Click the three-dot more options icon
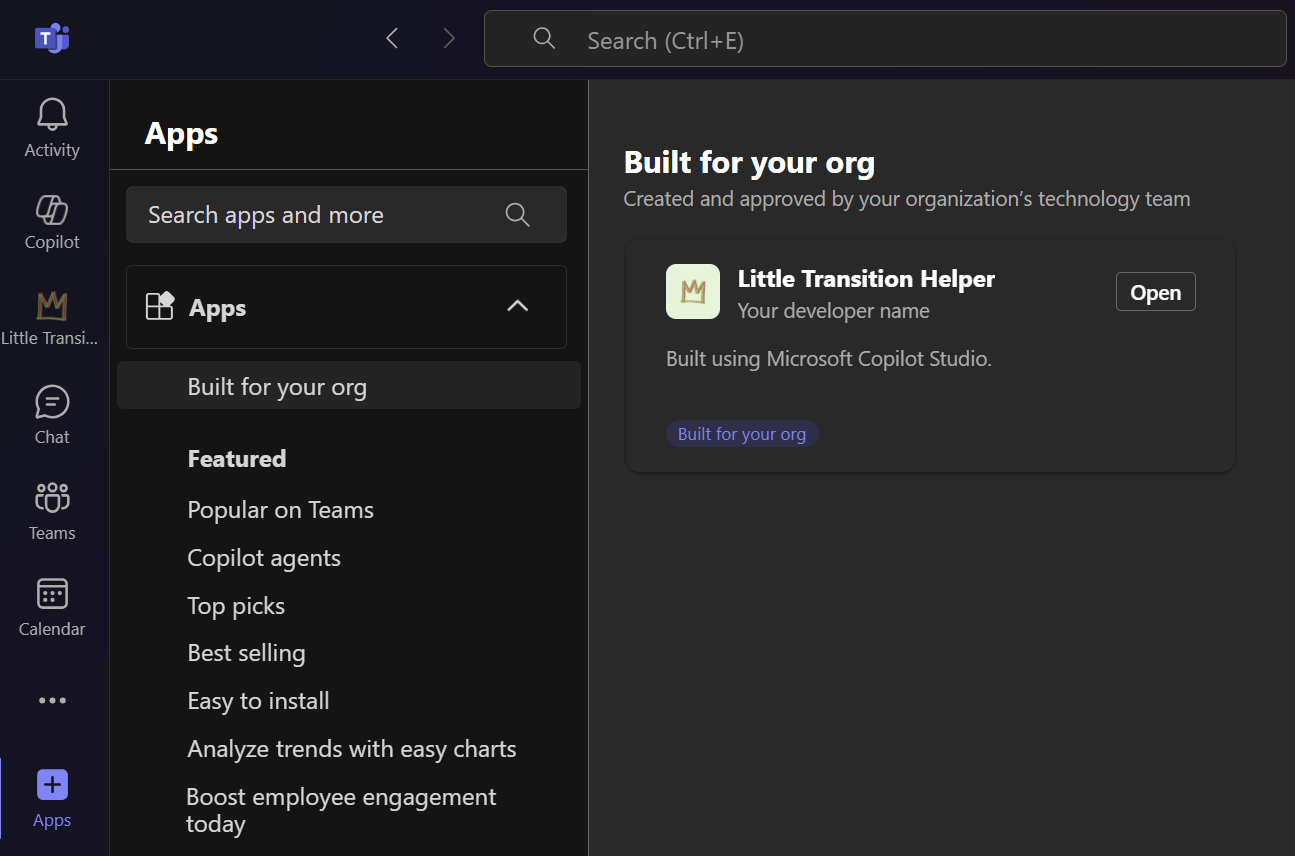This screenshot has height=856, width=1295. pos(51,700)
